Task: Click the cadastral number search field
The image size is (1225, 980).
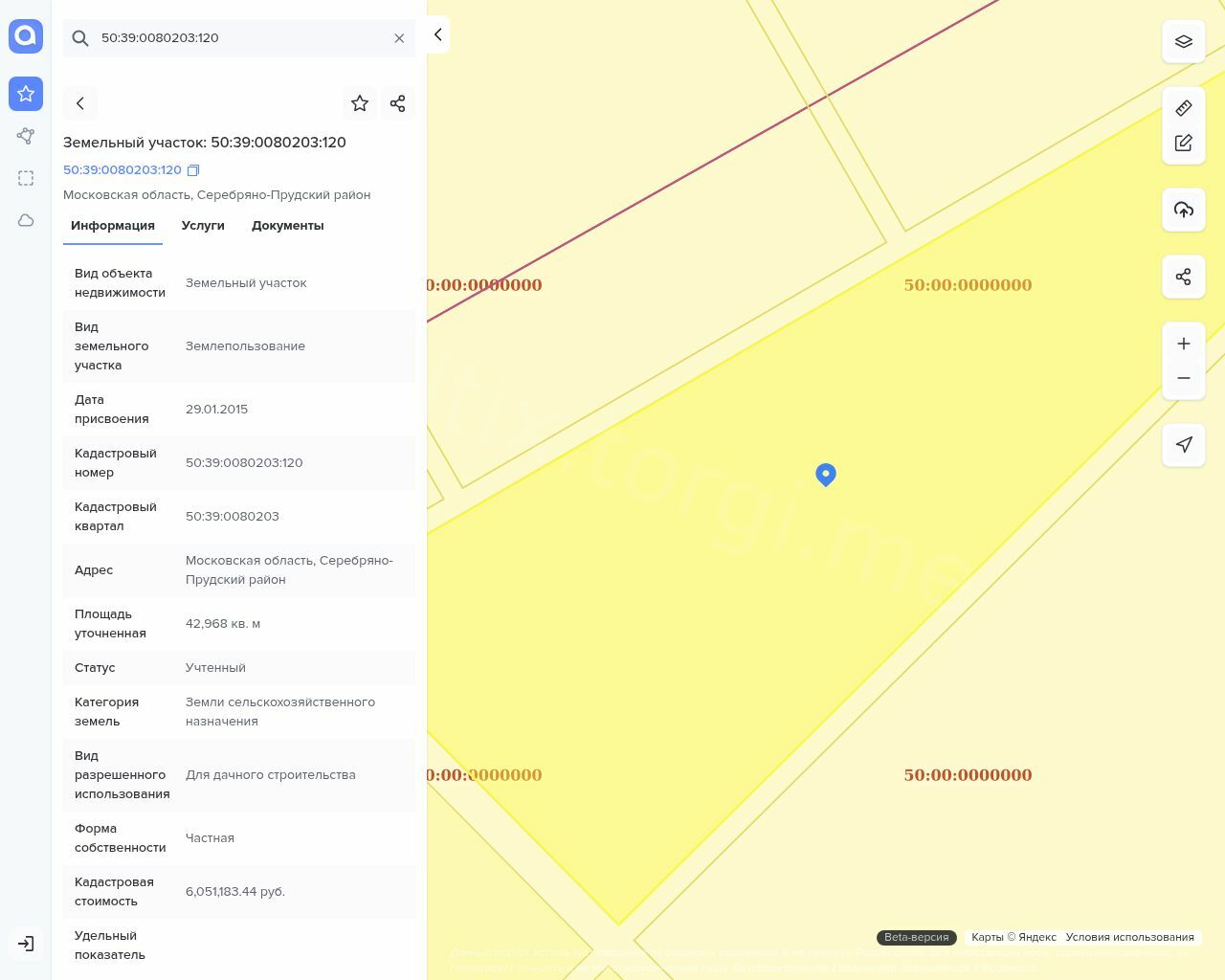Action: 239,38
